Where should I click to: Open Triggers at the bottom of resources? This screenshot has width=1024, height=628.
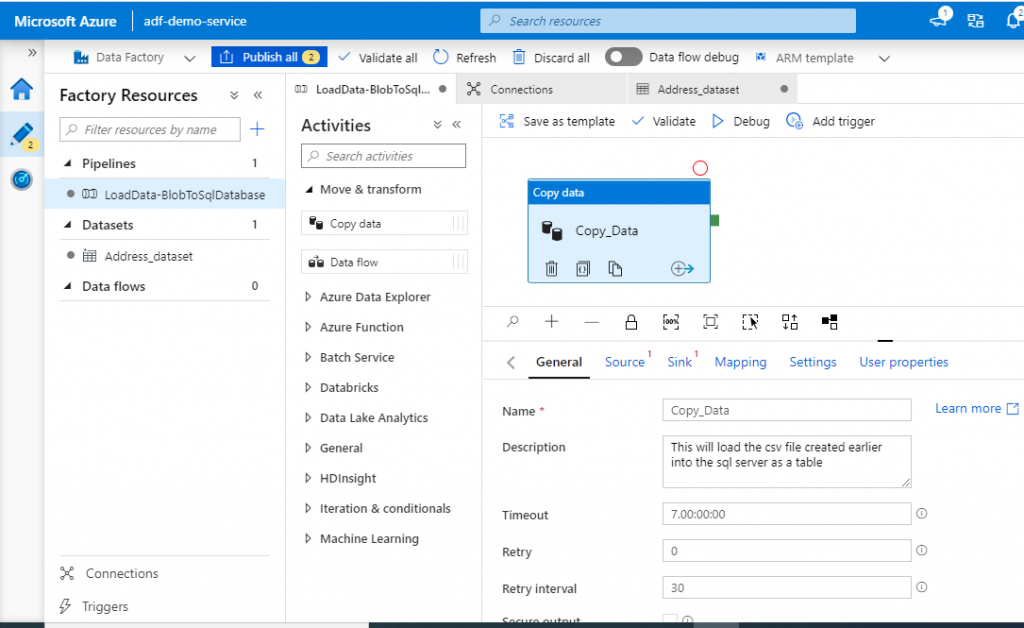tap(94, 606)
